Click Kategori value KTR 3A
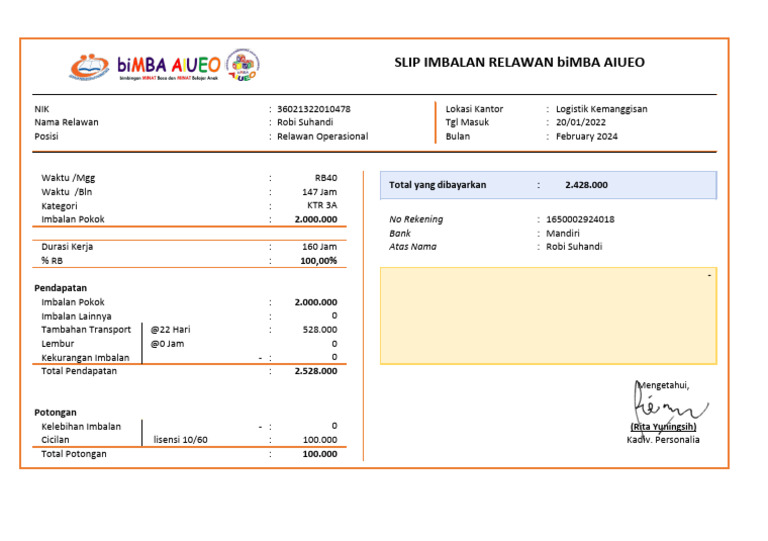 322,206
